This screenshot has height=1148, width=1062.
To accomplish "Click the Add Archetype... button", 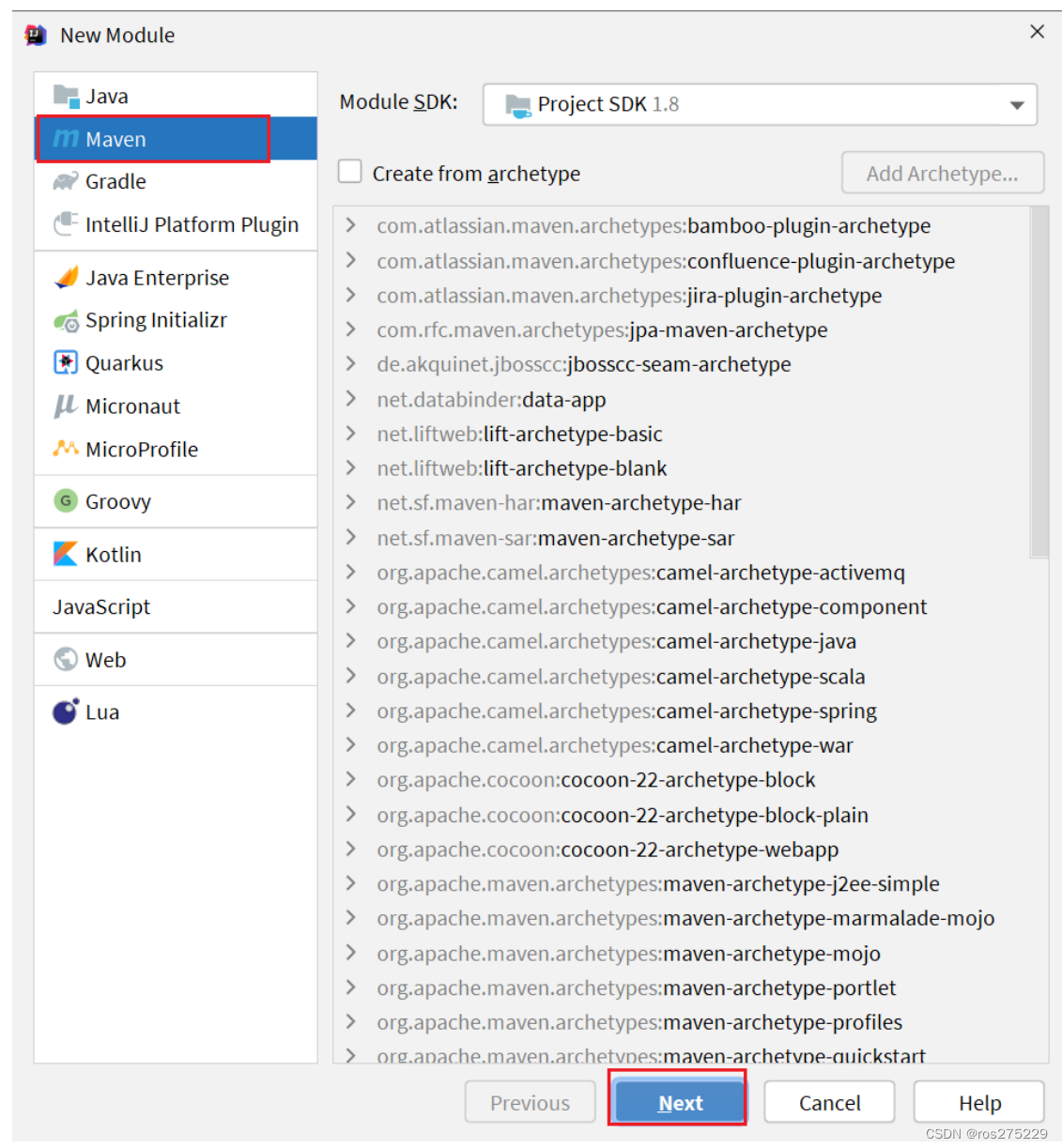I will (942, 173).
